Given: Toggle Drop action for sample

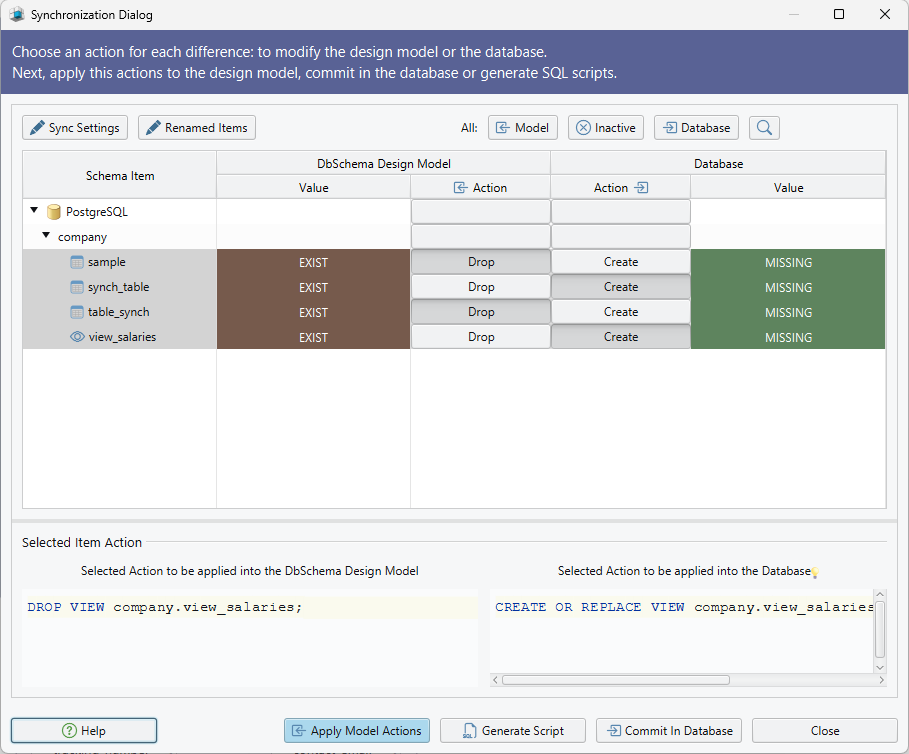Looking at the screenshot, I should 481,262.
